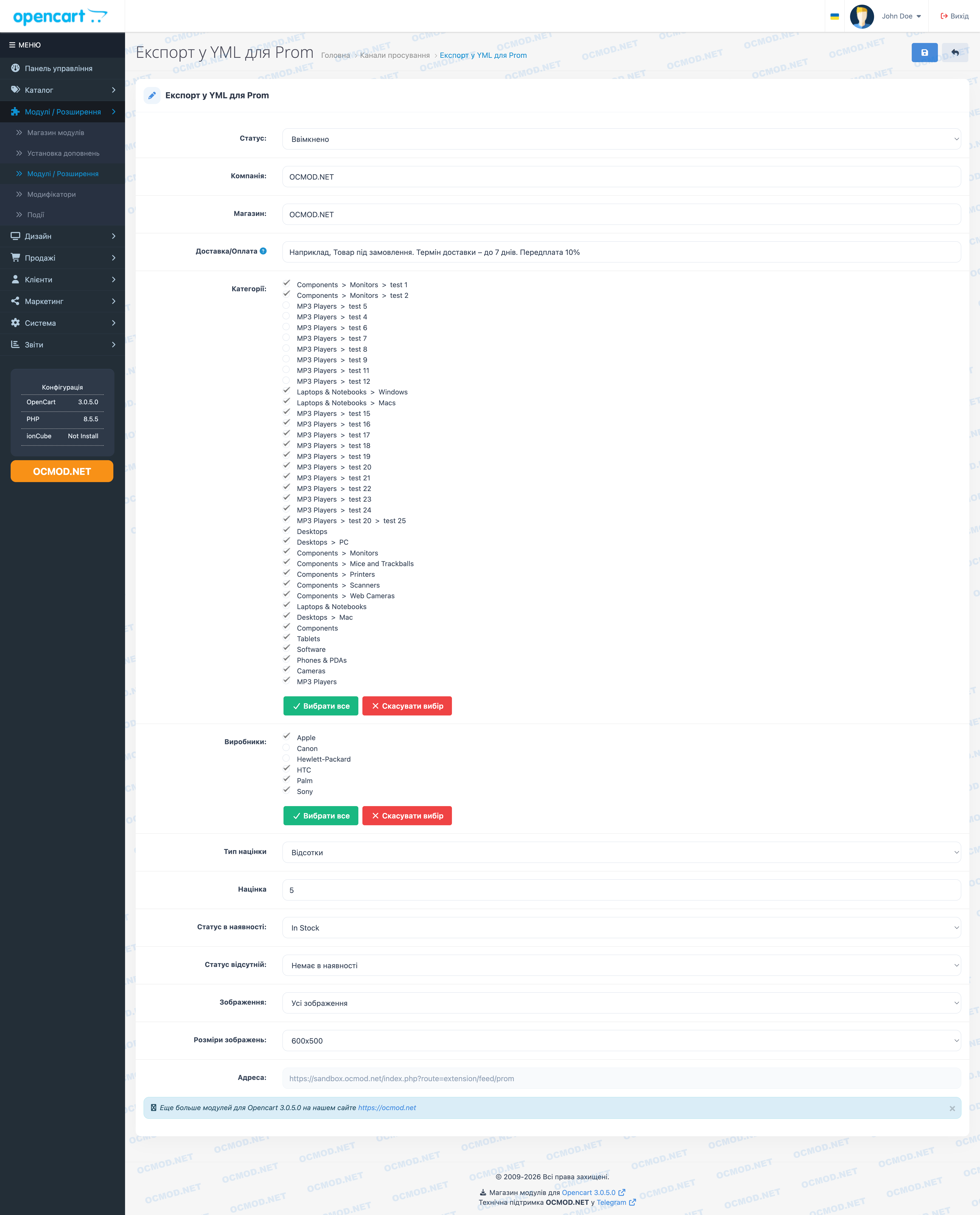
Task: Click the Доставка/Оплата help question icon
Action: [x=263, y=251]
